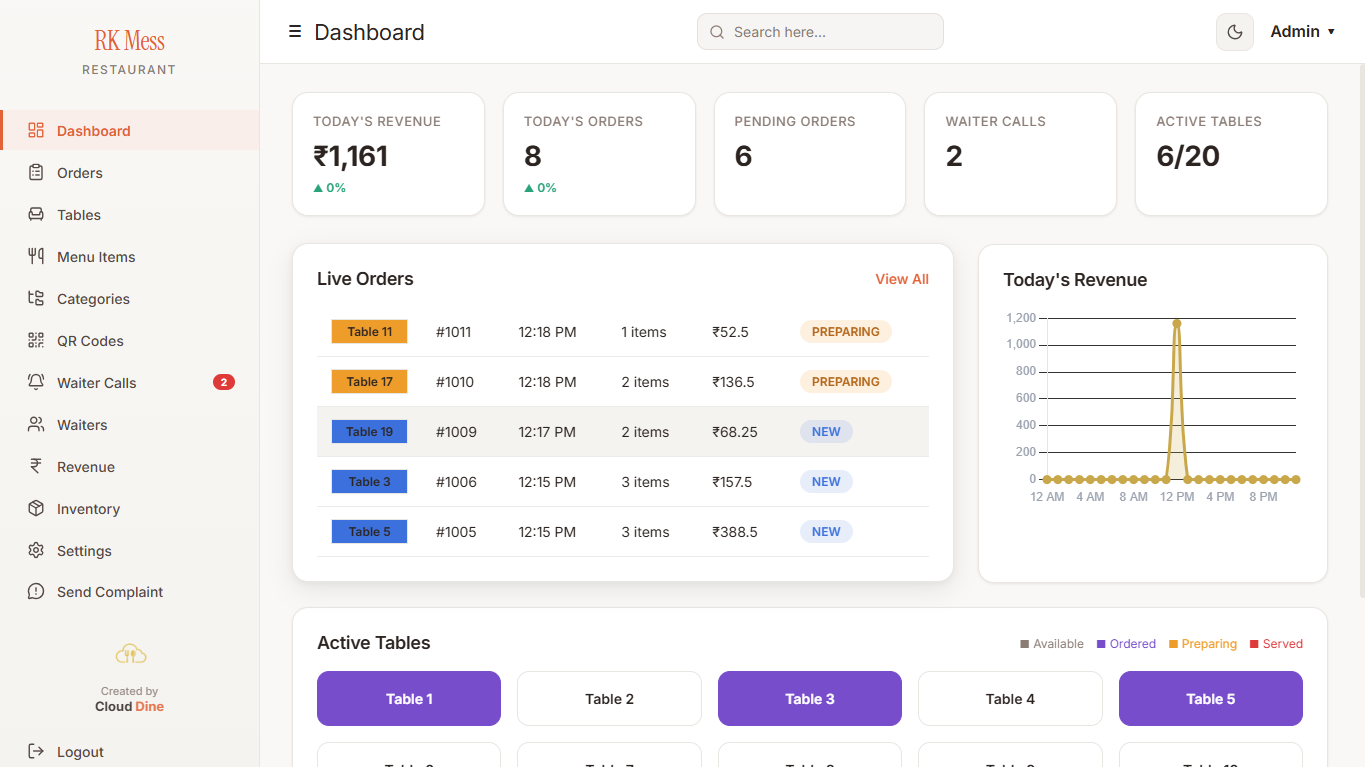Click the Cloud Dine logo icon
Image resolution: width=1365 pixels, height=767 pixels.
[x=130, y=655]
